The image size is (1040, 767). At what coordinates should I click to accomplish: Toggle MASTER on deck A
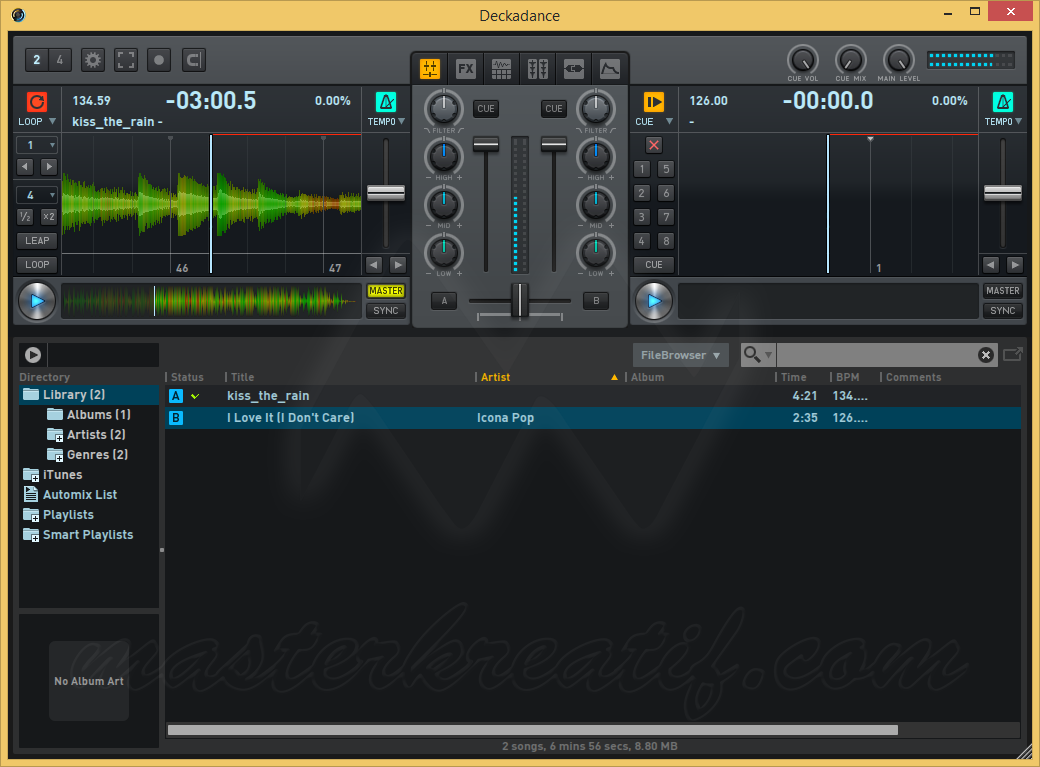[x=386, y=291]
